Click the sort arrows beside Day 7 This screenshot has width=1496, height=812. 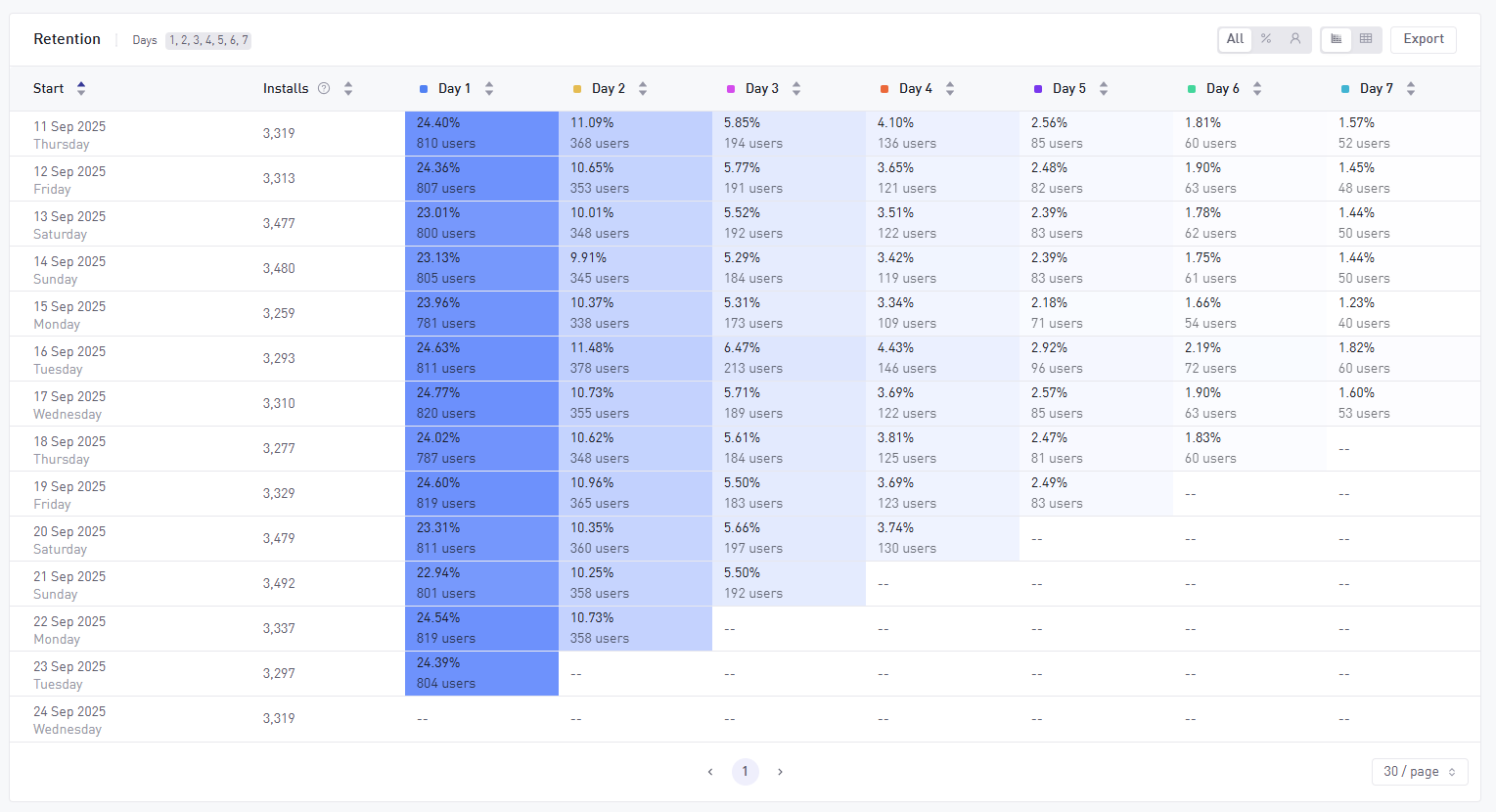[x=1410, y=88]
